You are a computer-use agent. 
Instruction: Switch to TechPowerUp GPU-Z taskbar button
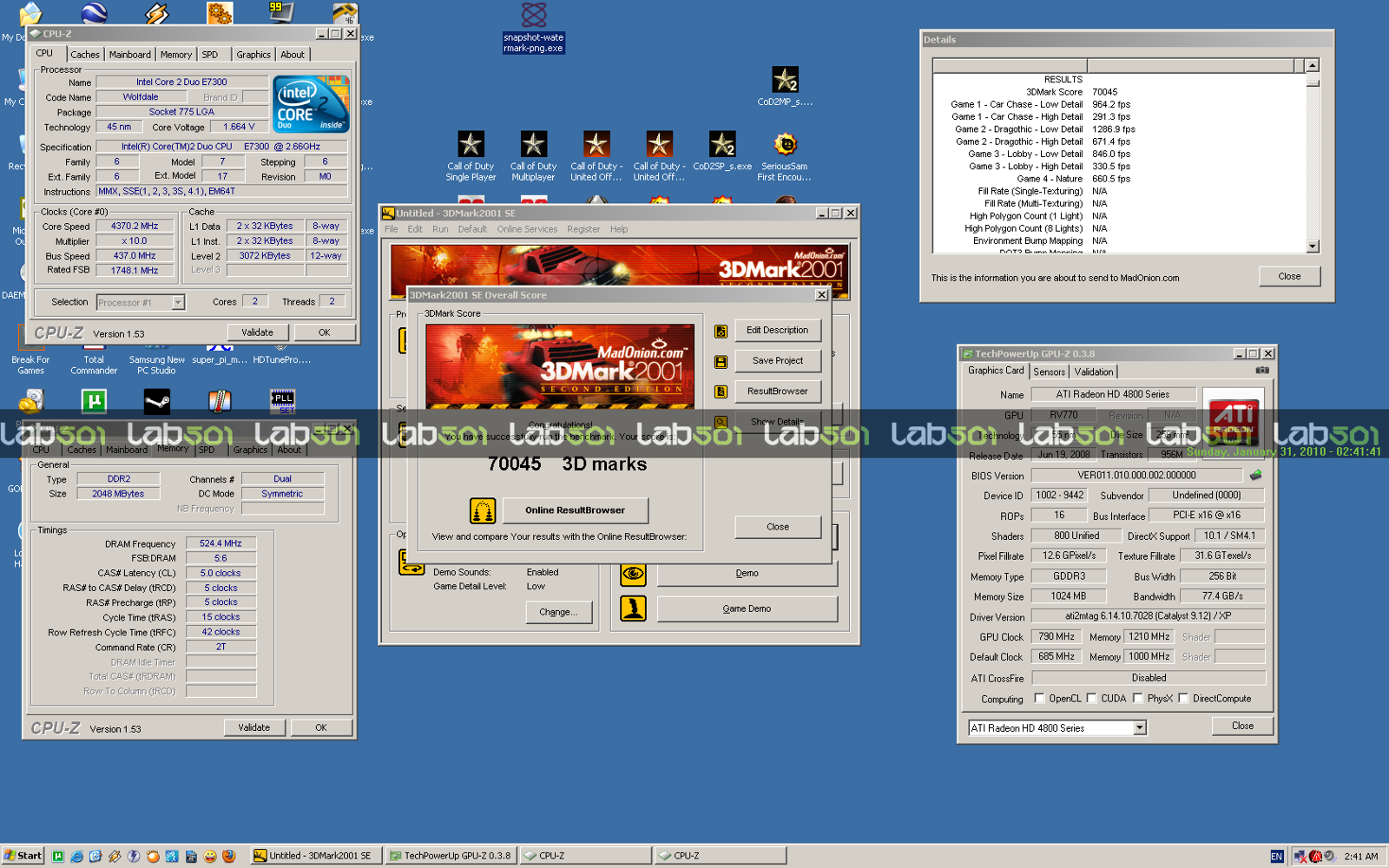(451, 856)
